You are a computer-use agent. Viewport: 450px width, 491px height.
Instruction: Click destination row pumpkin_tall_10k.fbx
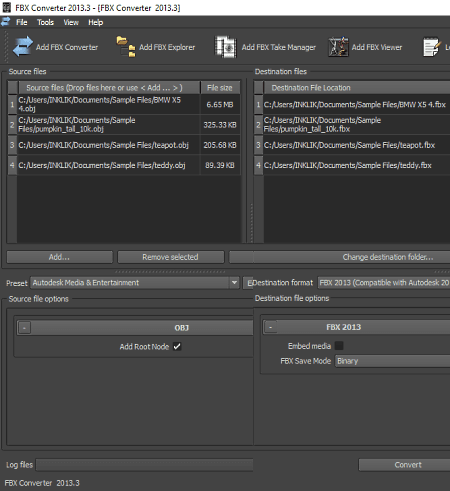click(356, 125)
